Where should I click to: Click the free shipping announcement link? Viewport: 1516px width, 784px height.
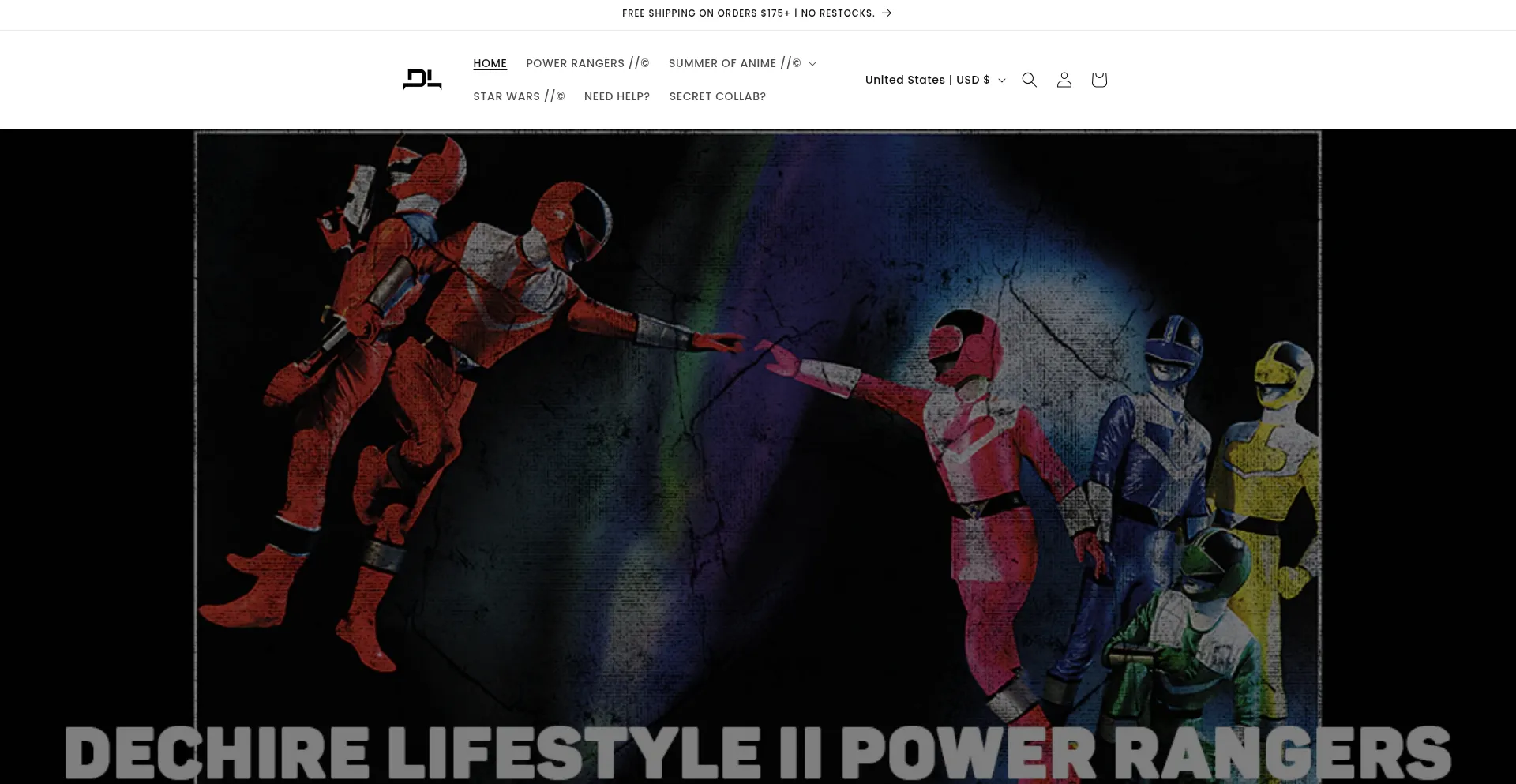[756, 13]
